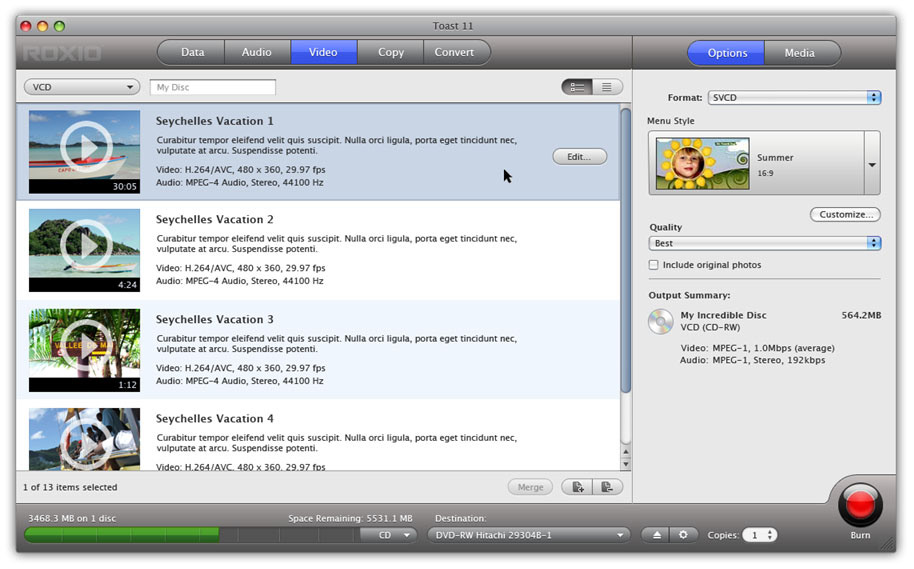
Task: Click 3468.3 MB on 1 disc text
Action: (72, 518)
